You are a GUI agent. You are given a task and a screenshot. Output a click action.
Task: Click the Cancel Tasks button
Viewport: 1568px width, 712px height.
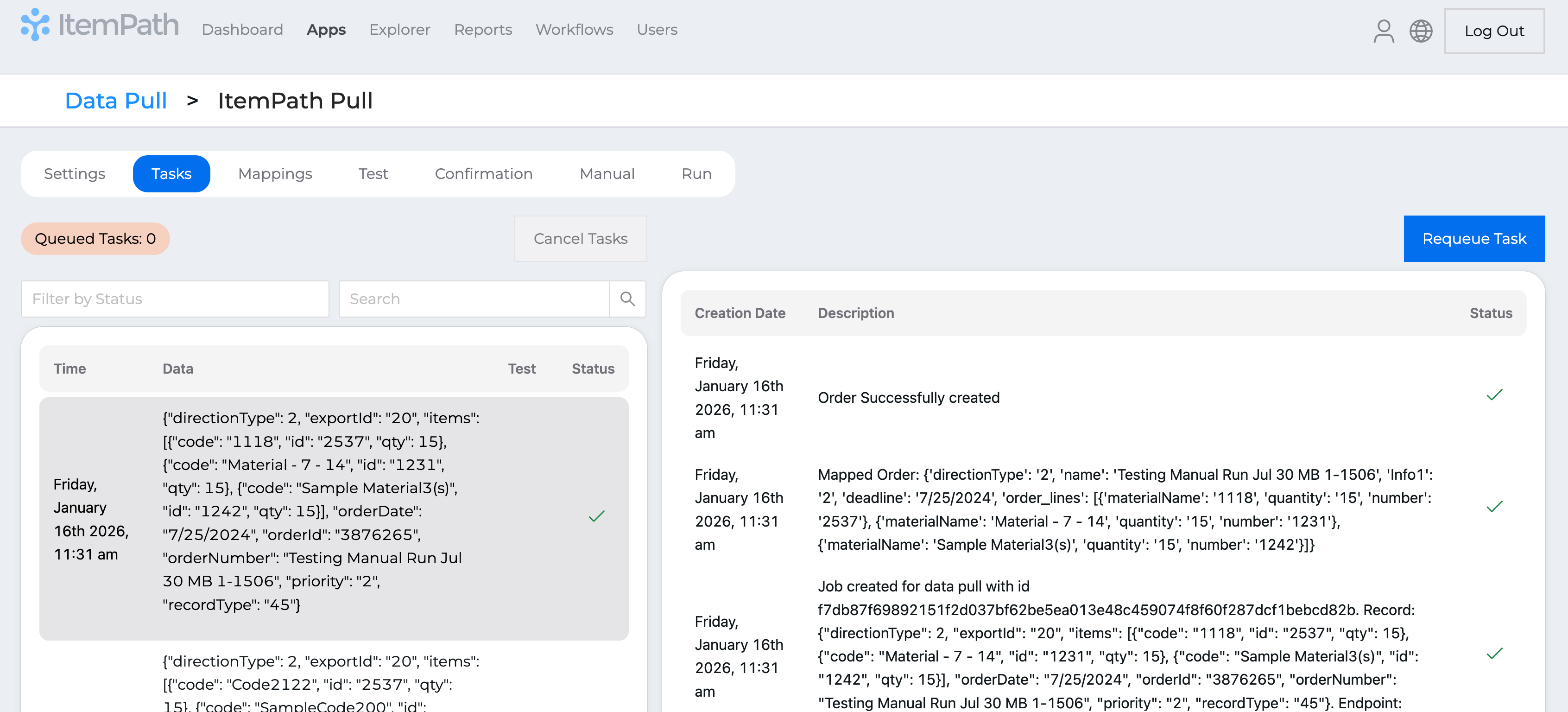click(x=580, y=239)
